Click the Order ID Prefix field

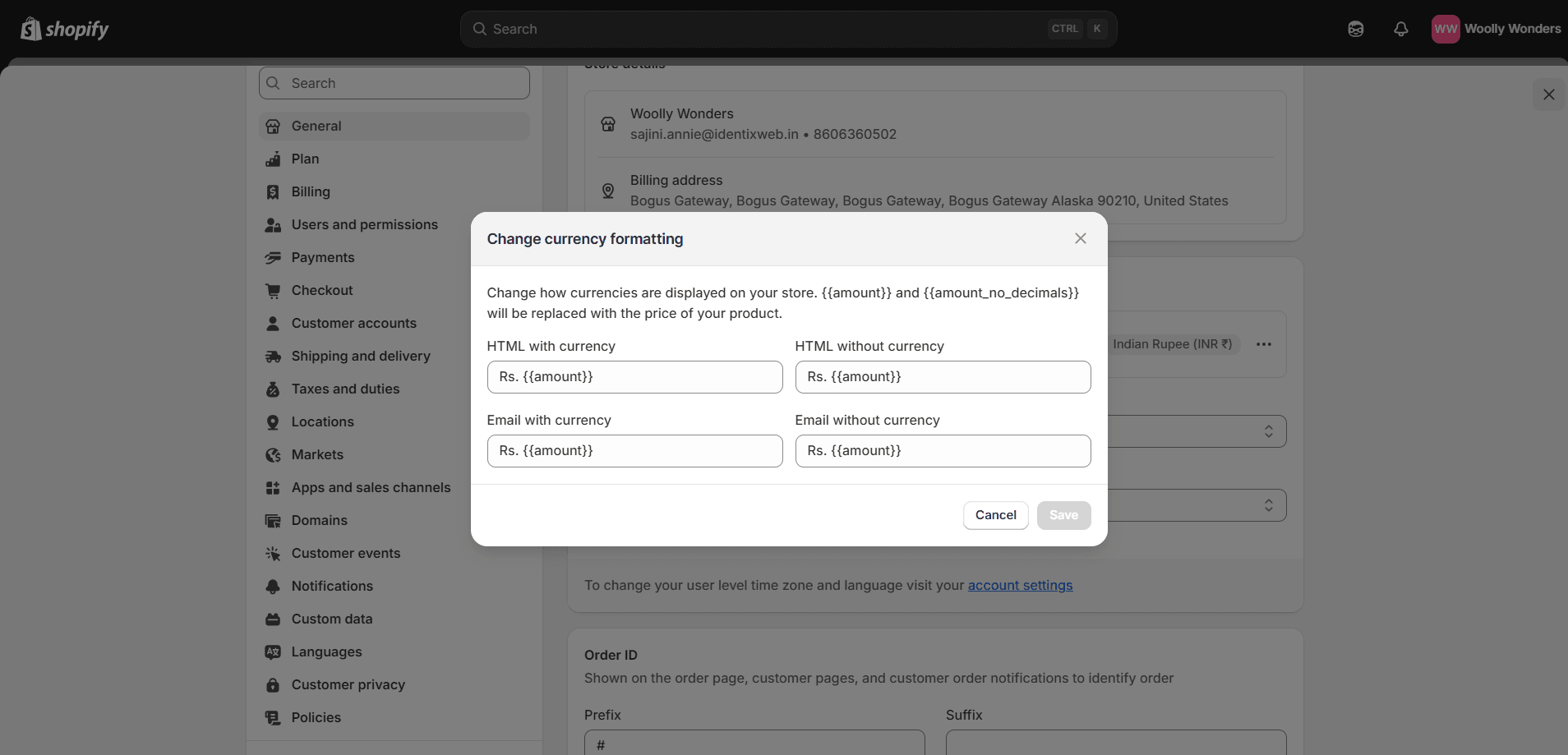point(754,743)
